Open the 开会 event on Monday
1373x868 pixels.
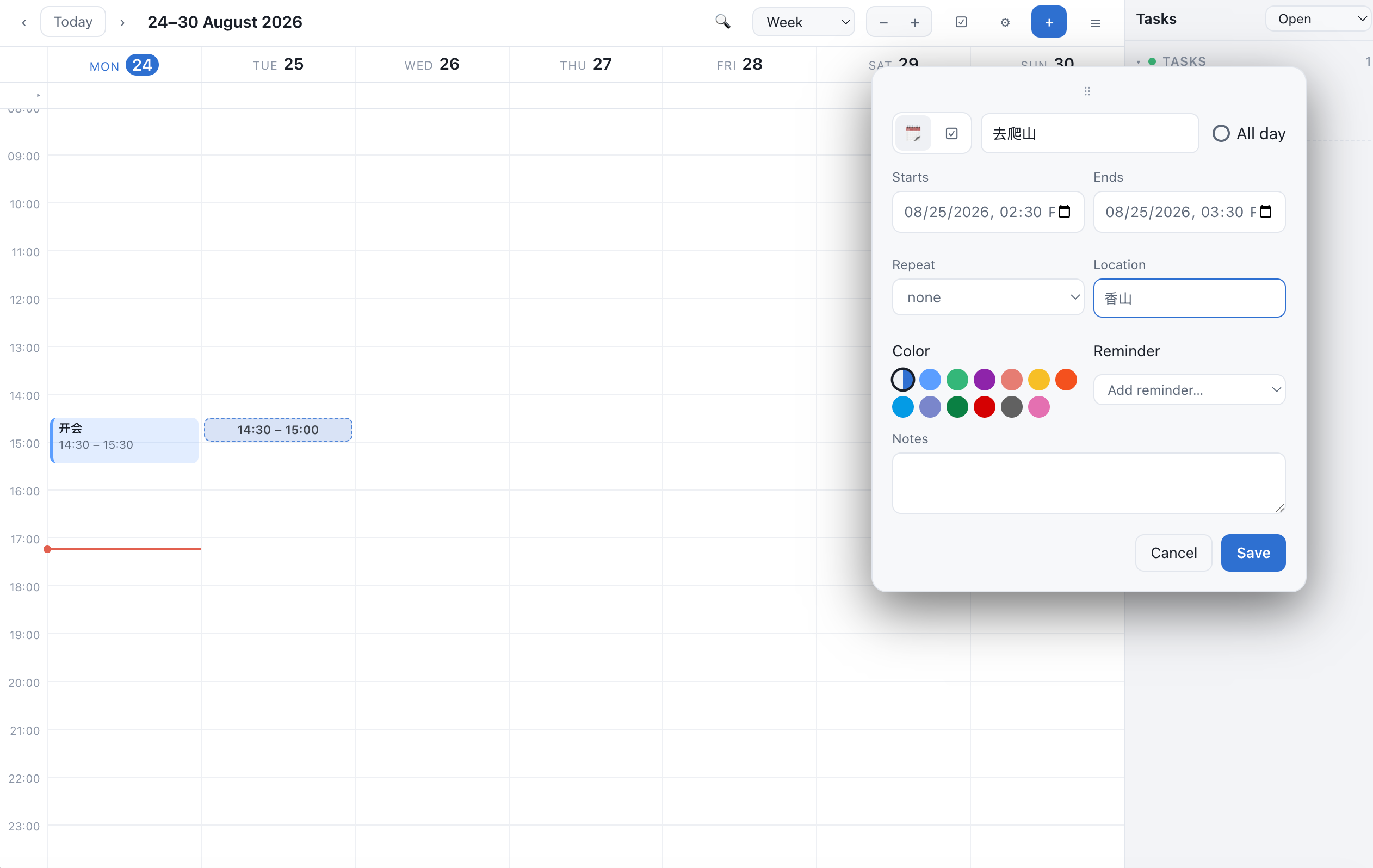125,441
